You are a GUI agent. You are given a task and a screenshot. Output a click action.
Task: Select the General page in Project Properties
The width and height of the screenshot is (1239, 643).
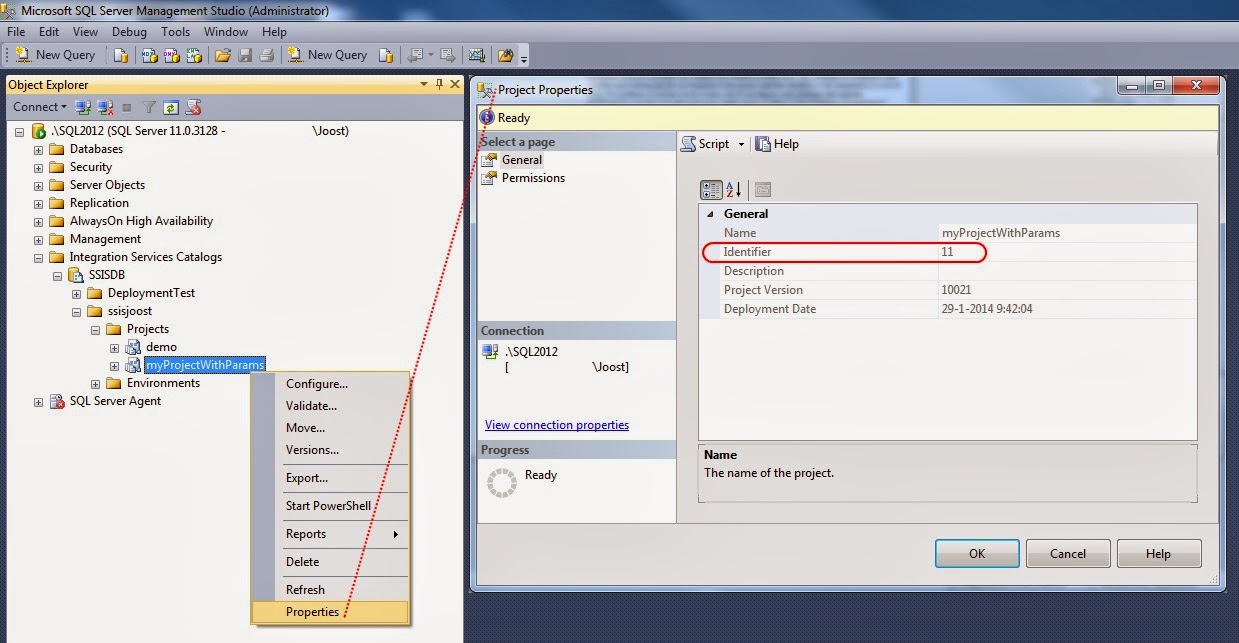click(x=521, y=160)
